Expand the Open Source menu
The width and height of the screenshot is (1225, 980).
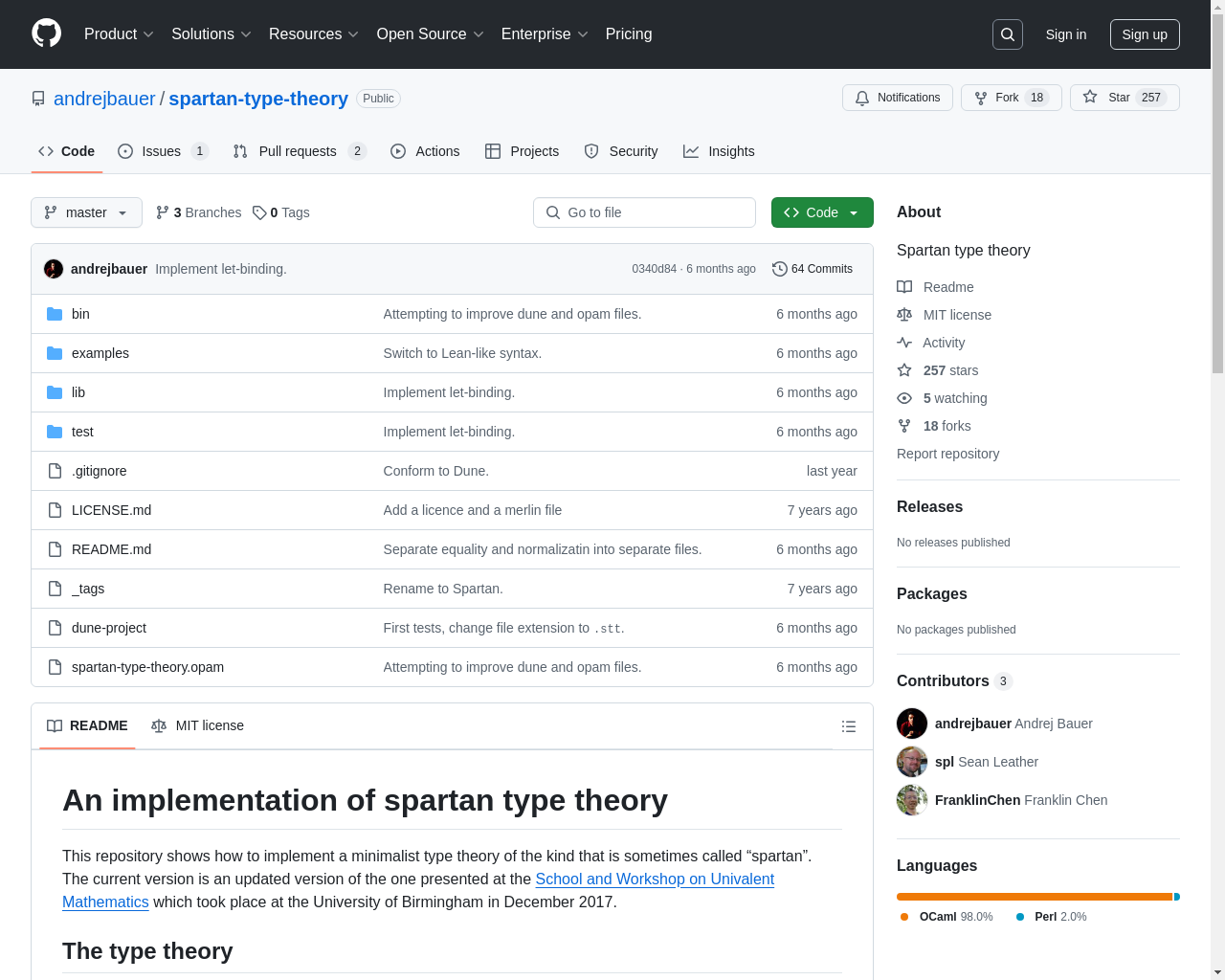tap(431, 34)
